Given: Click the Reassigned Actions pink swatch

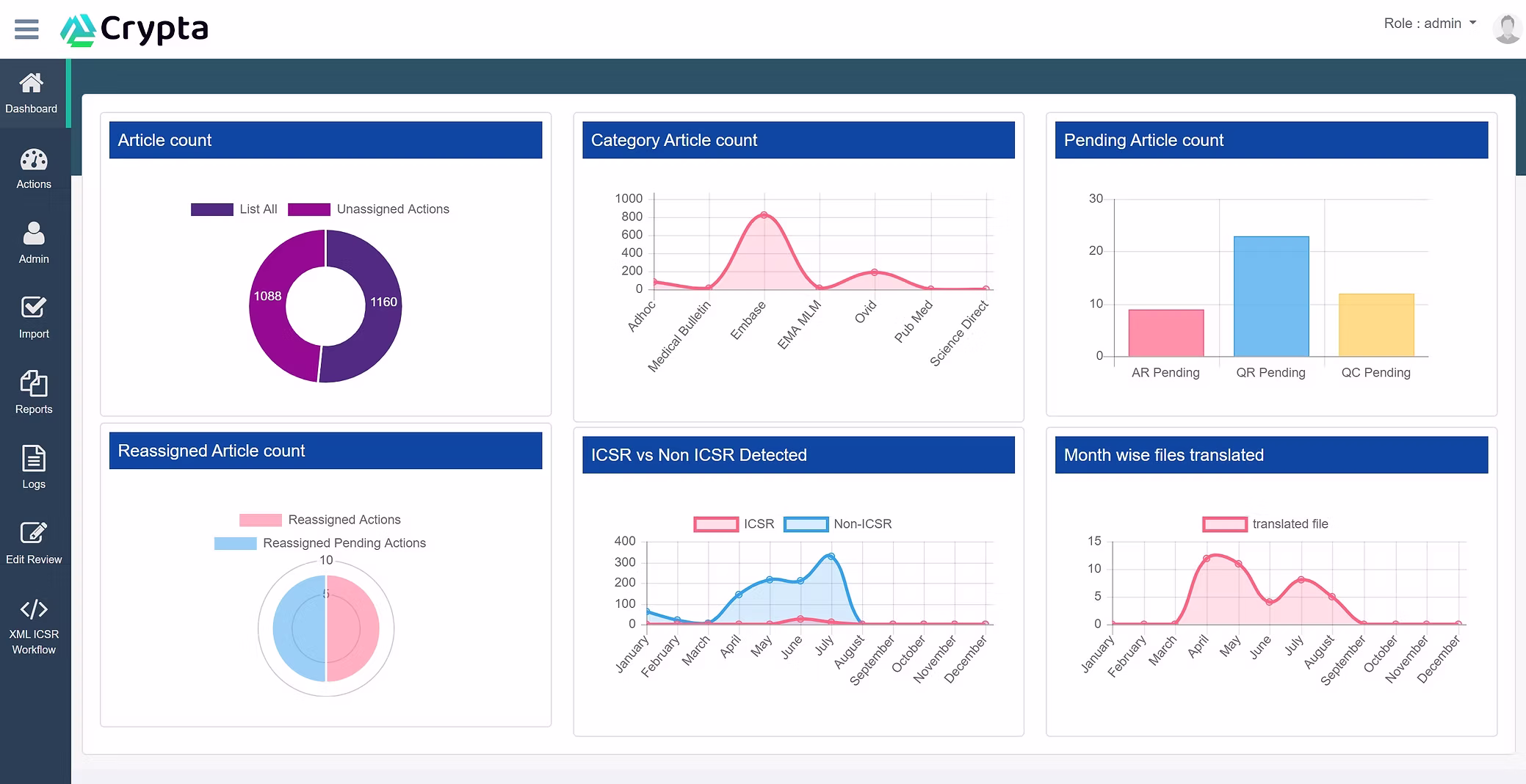Looking at the screenshot, I should pyautogui.click(x=261, y=520).
